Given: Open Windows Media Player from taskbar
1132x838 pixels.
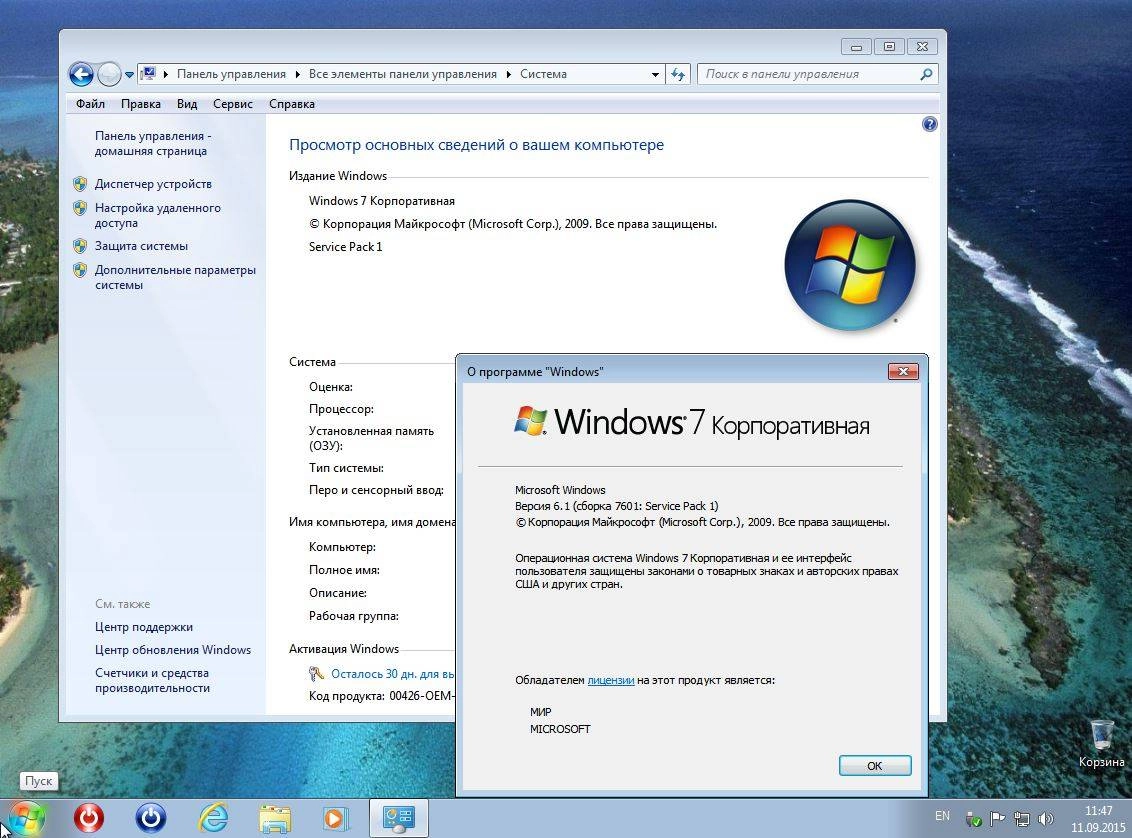Looking at the screenshot, I should pyautogui.click(x=335, y=819).
